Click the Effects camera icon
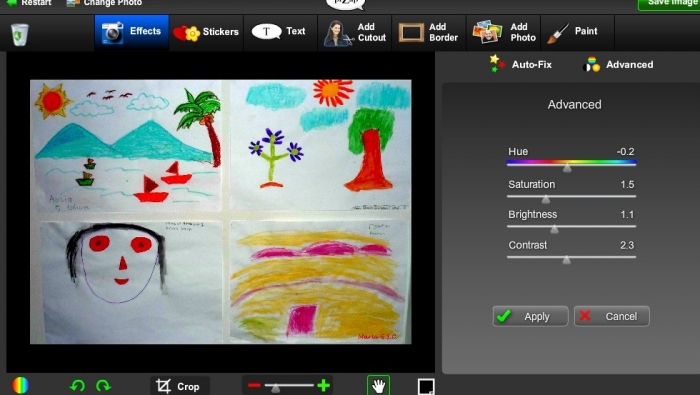The image size is (700, 395). click(x=112, y=33)
